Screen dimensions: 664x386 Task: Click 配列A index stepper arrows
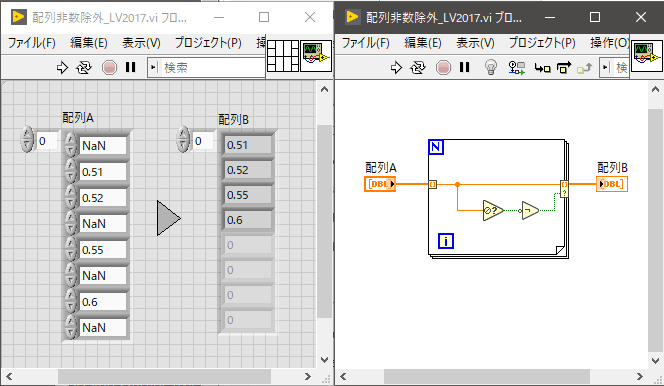27,139
